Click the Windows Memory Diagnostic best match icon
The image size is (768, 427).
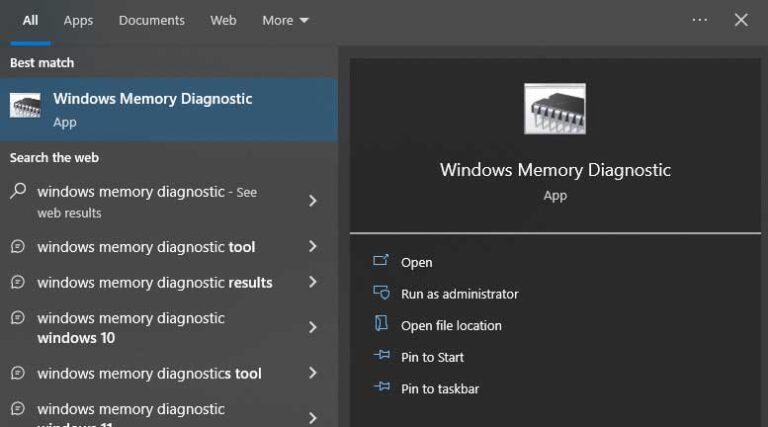tap(25, 108)
